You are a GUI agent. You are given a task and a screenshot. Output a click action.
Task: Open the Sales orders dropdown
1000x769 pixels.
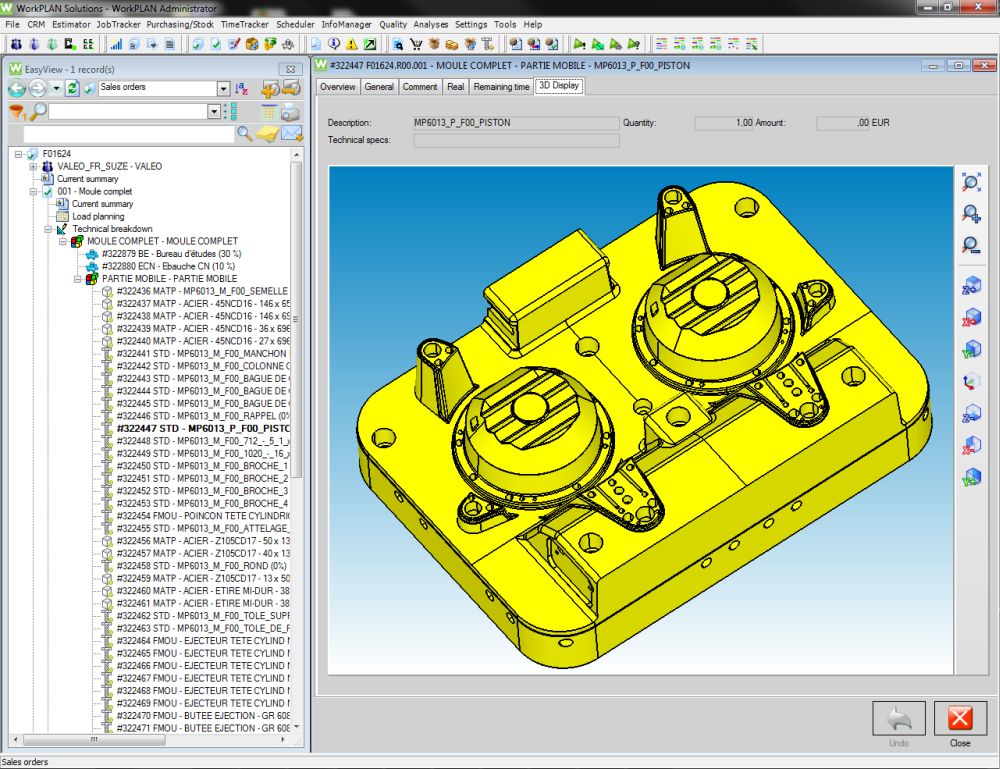pos(223,88)
